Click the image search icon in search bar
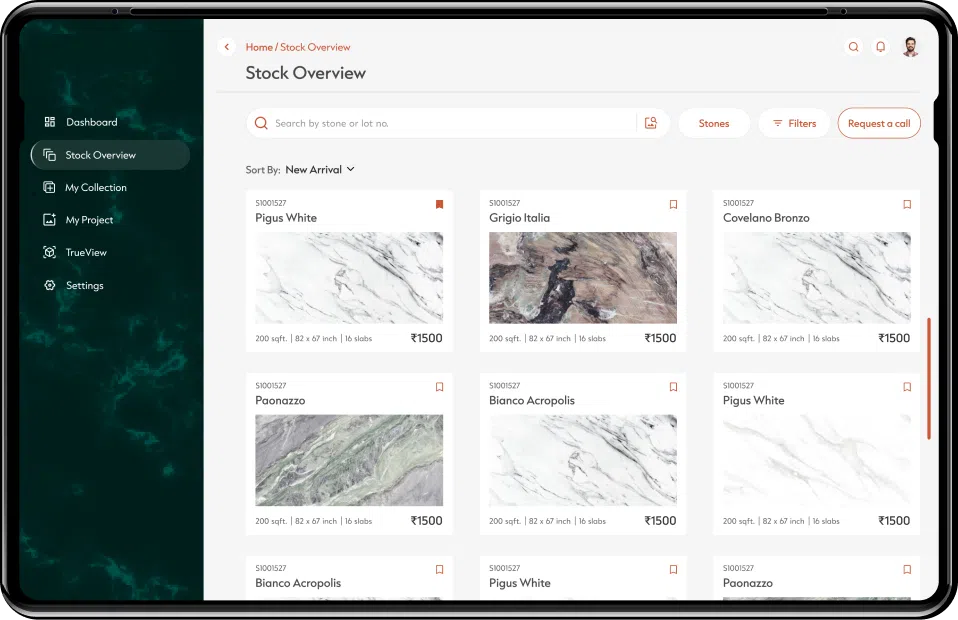 click(x=651, y=123)
